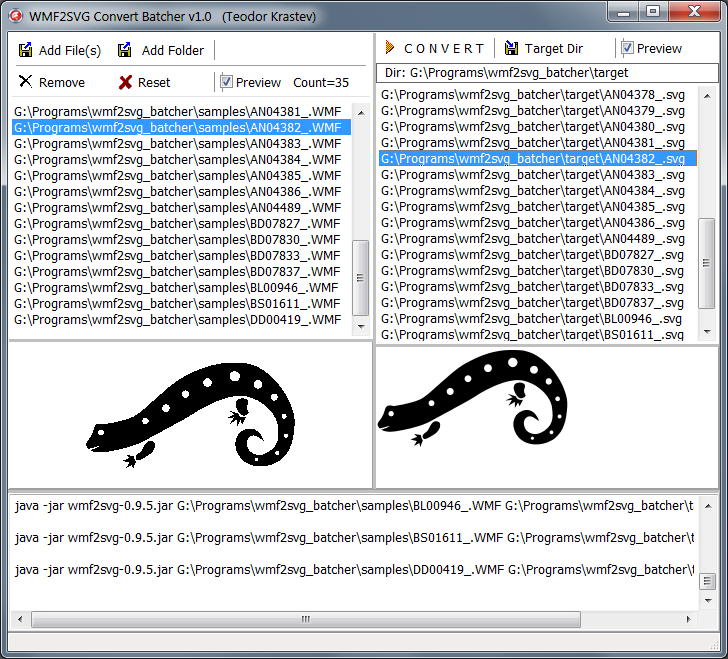Toggle the right target Preview checkbox

627,48
